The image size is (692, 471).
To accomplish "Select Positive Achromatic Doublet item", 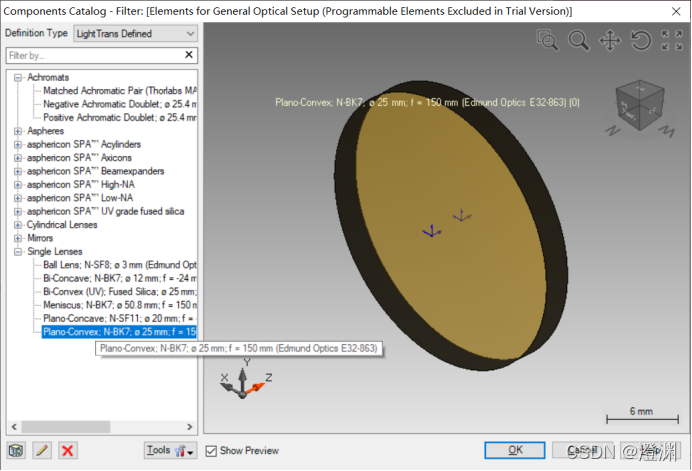I will (120, 117).
